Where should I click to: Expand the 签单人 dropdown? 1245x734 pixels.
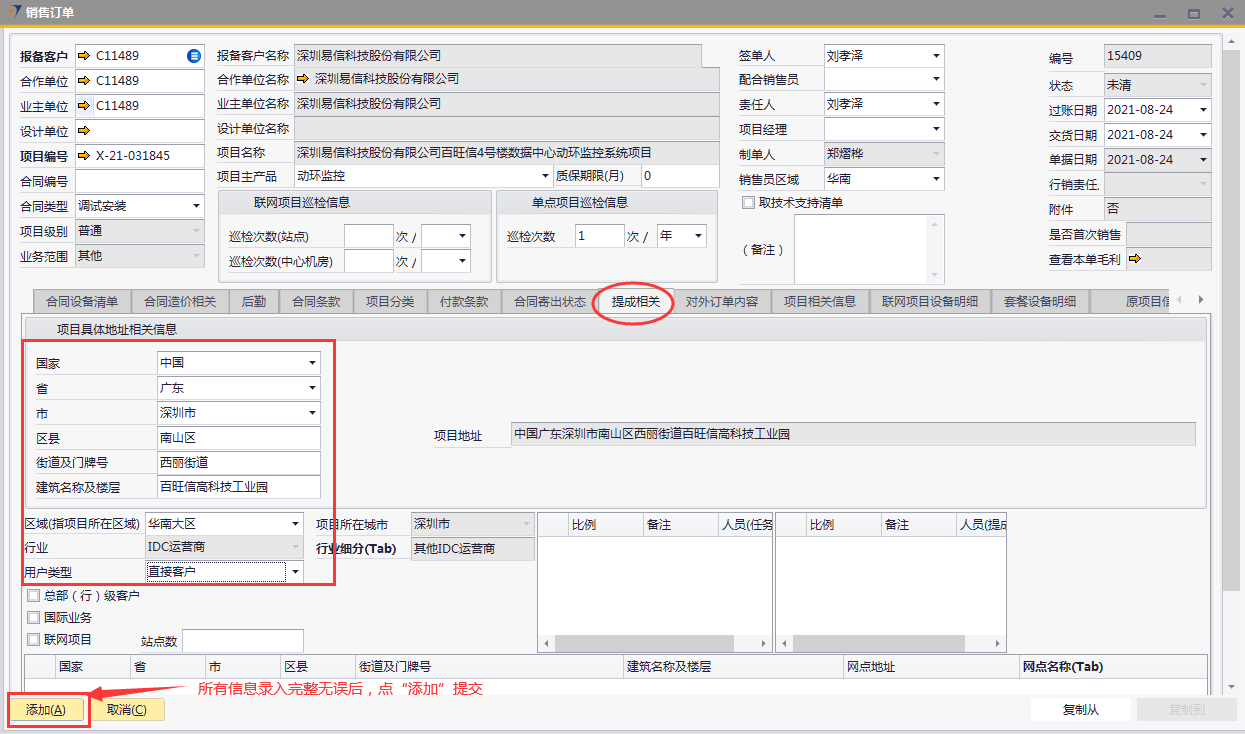click(x=936, y=56)
